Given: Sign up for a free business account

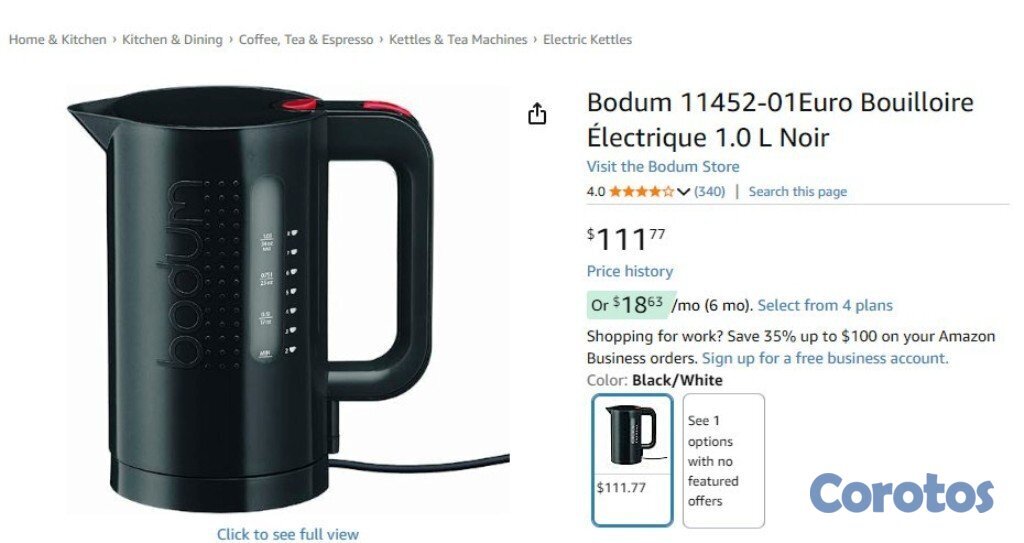Looking at the screenshot, I should 825,358.
